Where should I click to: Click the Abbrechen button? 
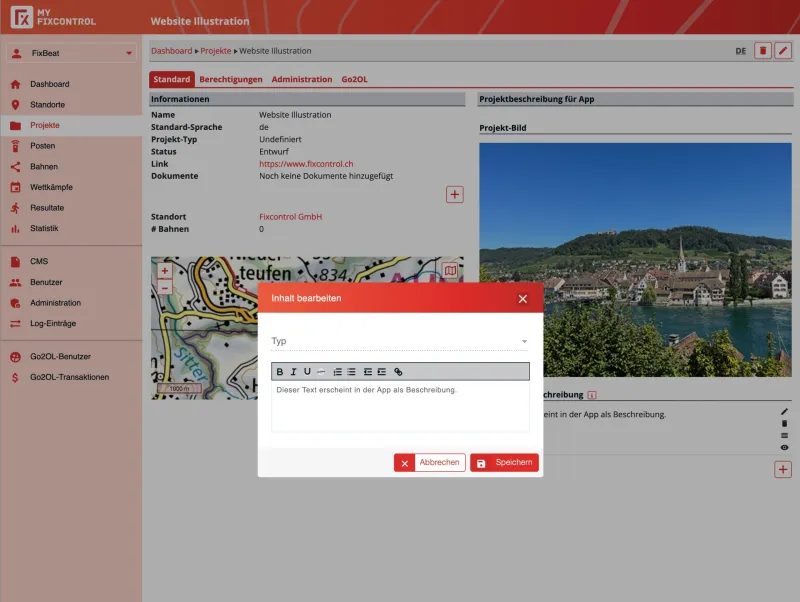pos(430,463)
